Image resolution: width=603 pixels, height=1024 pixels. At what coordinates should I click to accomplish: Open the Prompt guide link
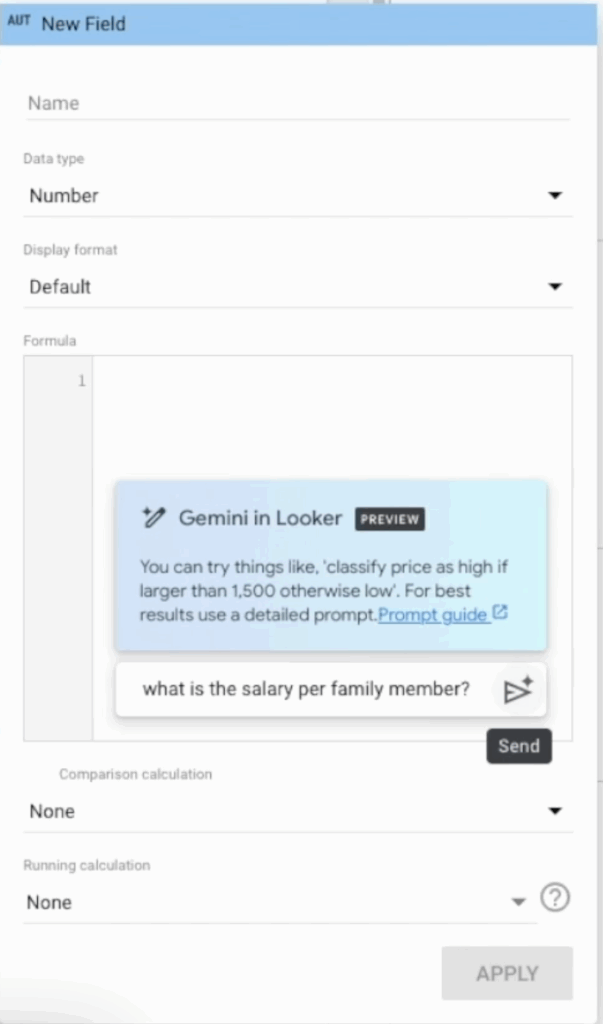(x=432, y=614)
